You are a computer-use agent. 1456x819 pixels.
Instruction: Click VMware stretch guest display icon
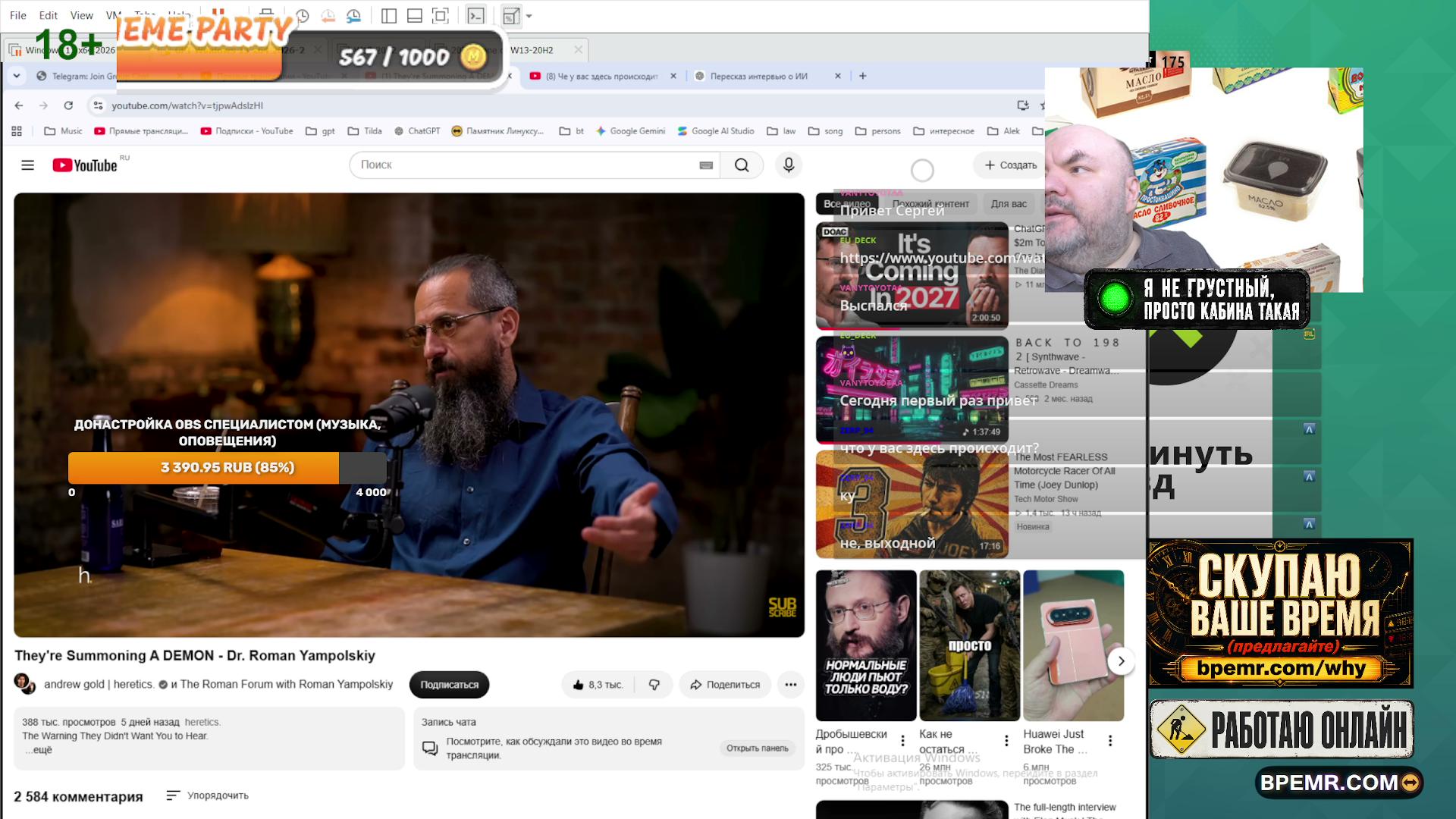[511, 15]
